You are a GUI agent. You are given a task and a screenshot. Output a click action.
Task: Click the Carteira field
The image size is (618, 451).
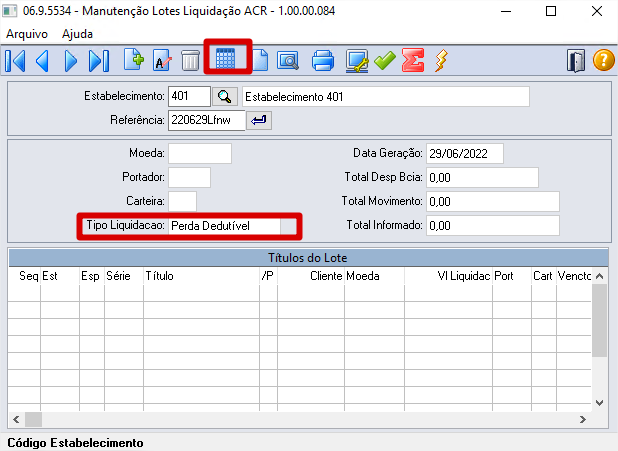(x=182, y=201)
